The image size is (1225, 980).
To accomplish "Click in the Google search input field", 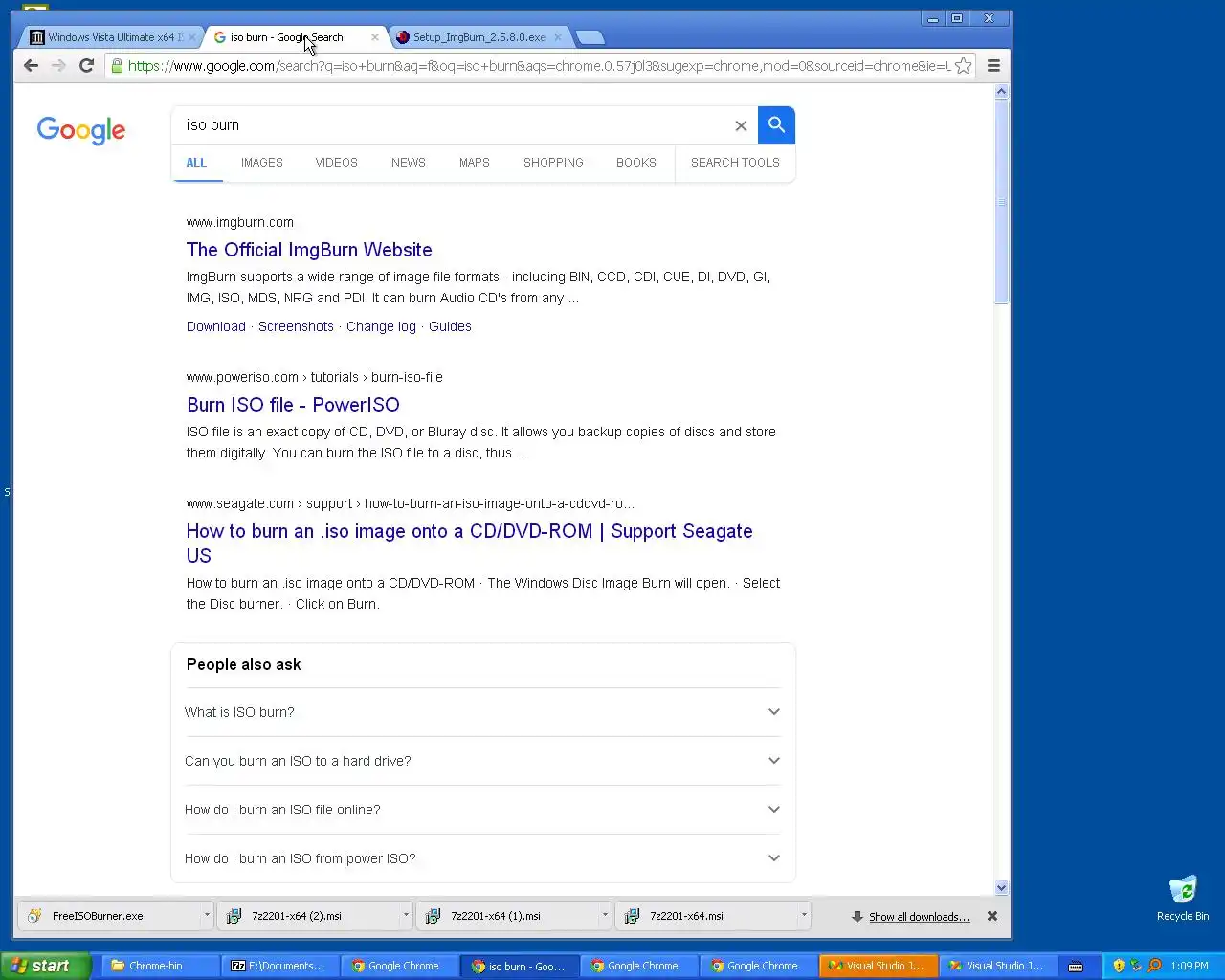I will pos(455,125).
